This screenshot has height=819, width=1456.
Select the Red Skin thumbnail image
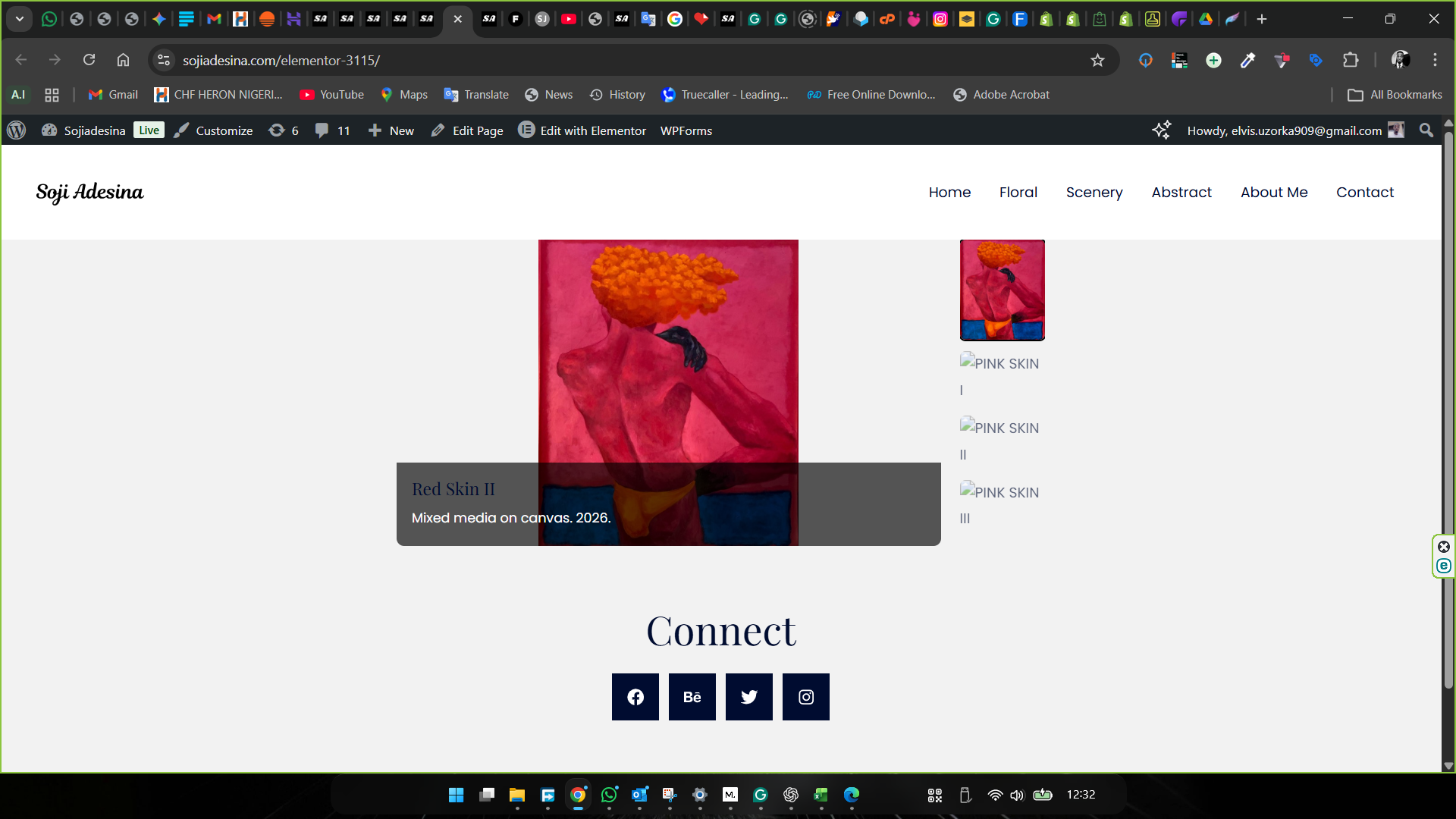(1002, 290)
